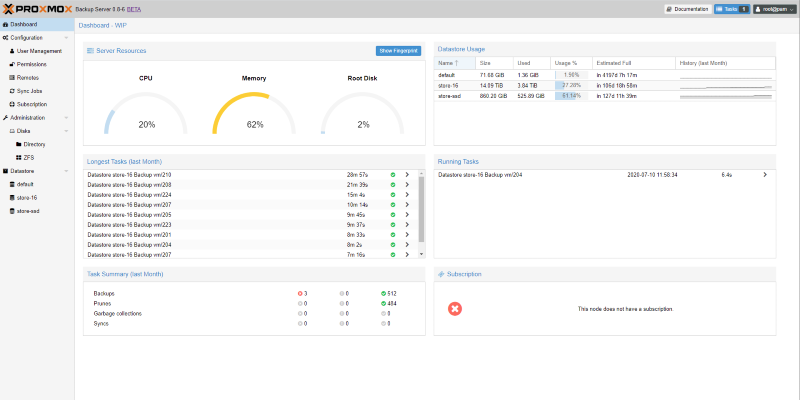The image size is (800, 400).
Task: Open details arrow for running vm/204 backup
Action: (x=765, y=174)
